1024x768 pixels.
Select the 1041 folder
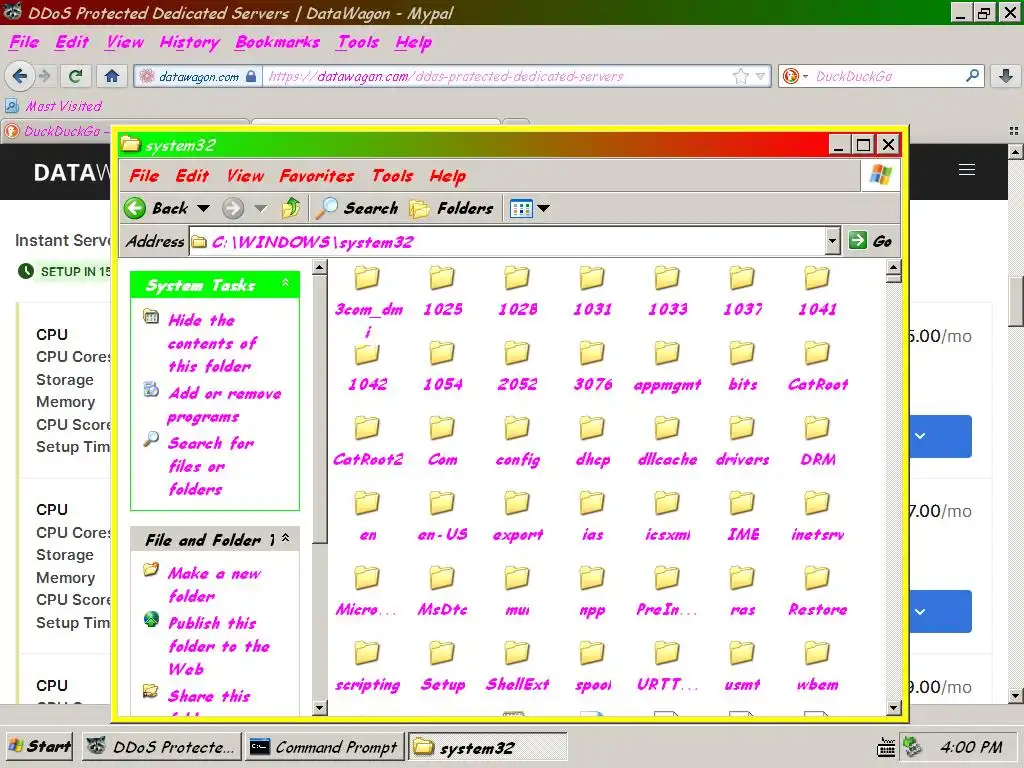[x=817, y=291]
